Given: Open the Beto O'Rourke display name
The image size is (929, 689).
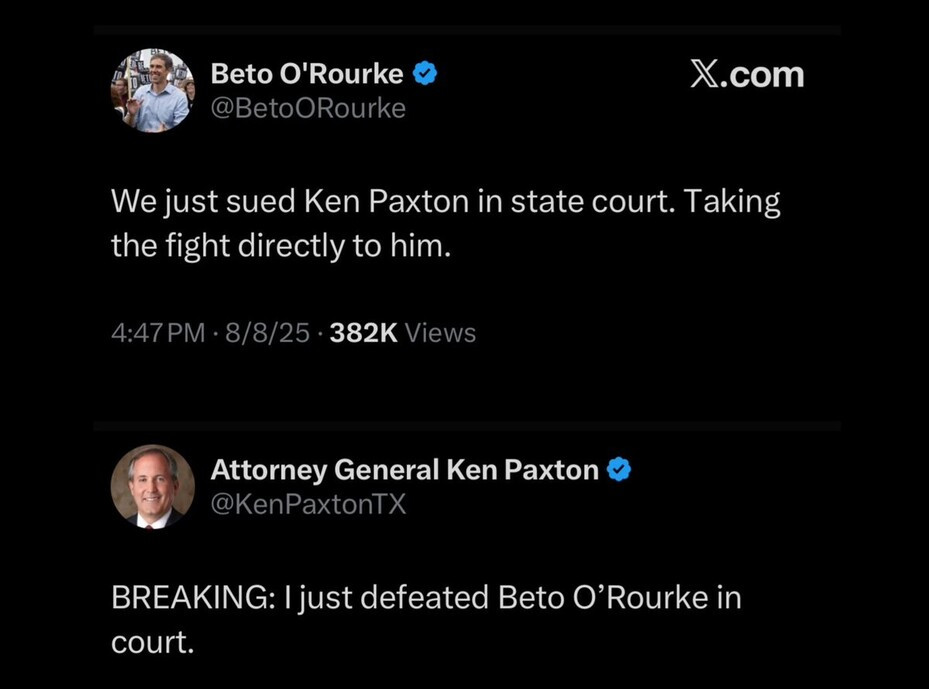Looking at the screenshot, I should 307,74.
